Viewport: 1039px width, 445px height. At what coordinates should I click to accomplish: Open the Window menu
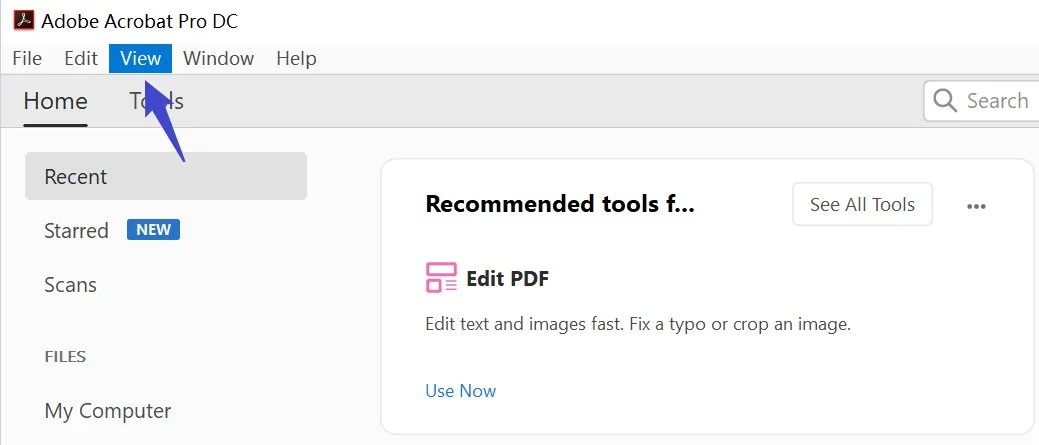219,58
